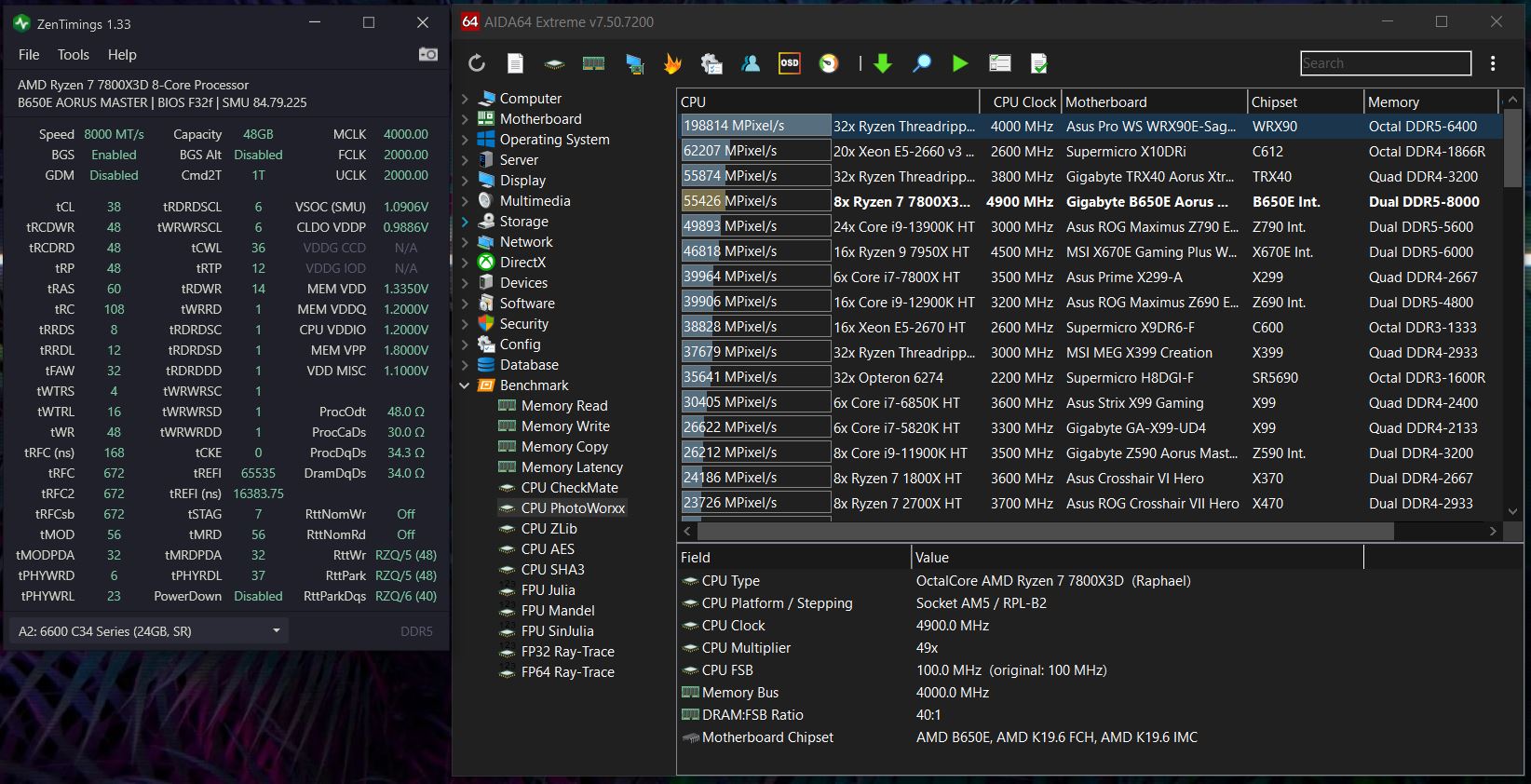Select the Memory Latency benchmark

[572, 467]
